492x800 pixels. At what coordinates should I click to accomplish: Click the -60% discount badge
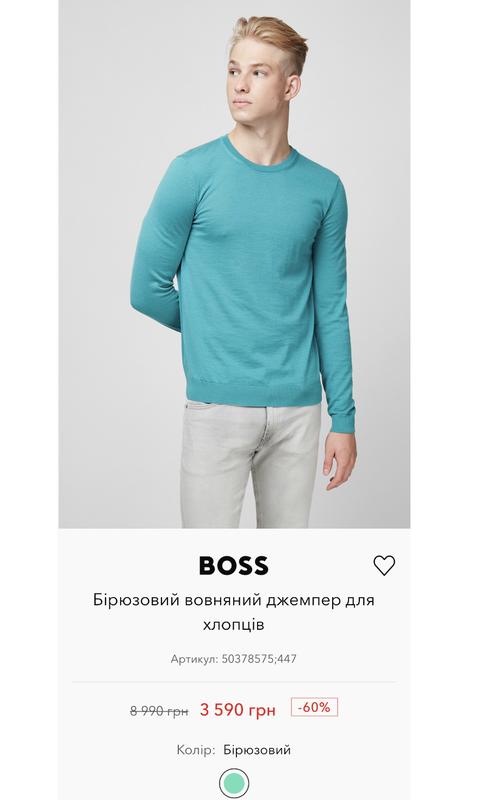coord(314,707)
